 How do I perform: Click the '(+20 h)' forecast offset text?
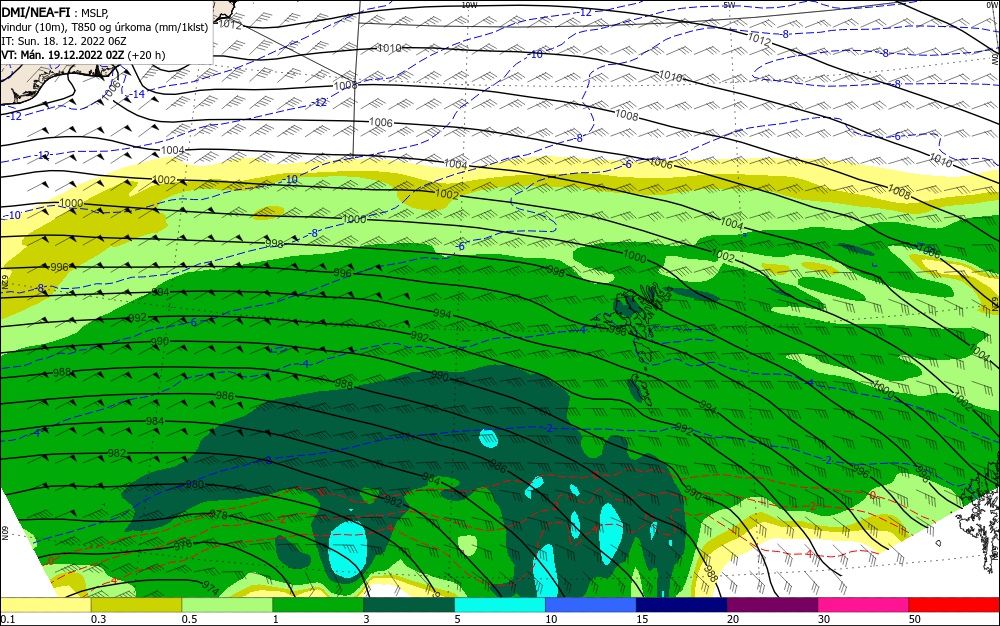click(x=147, y=55)
